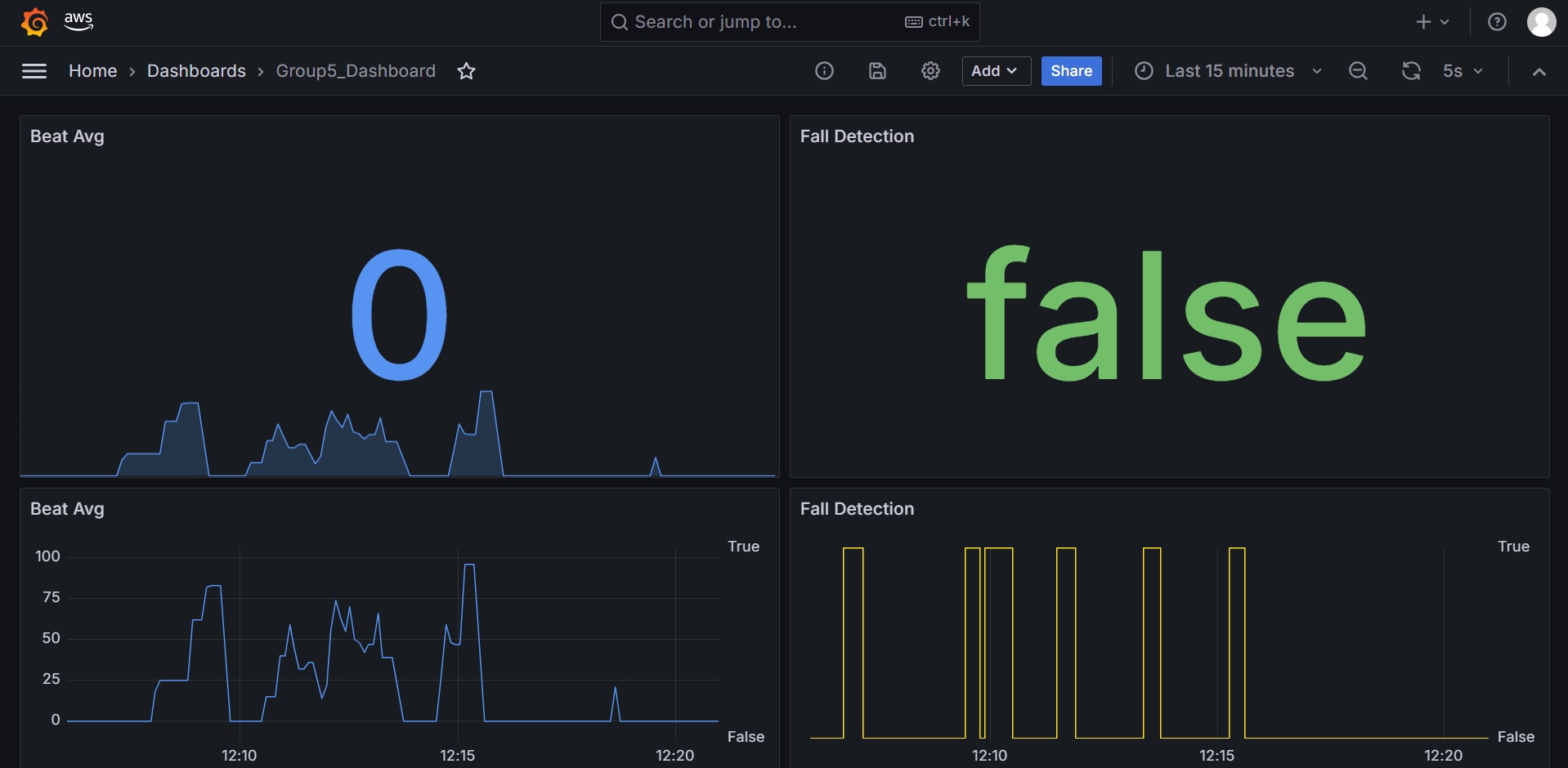Click the Grafana logo in the top bar
Screen dimensions: 1568x768
[x=34, y=22]
